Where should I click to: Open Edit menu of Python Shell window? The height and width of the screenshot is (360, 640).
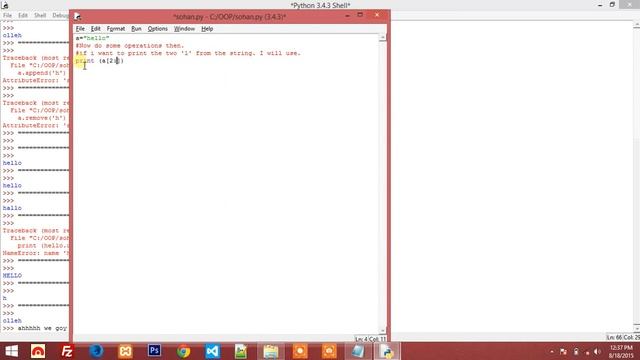click(23, 15)
